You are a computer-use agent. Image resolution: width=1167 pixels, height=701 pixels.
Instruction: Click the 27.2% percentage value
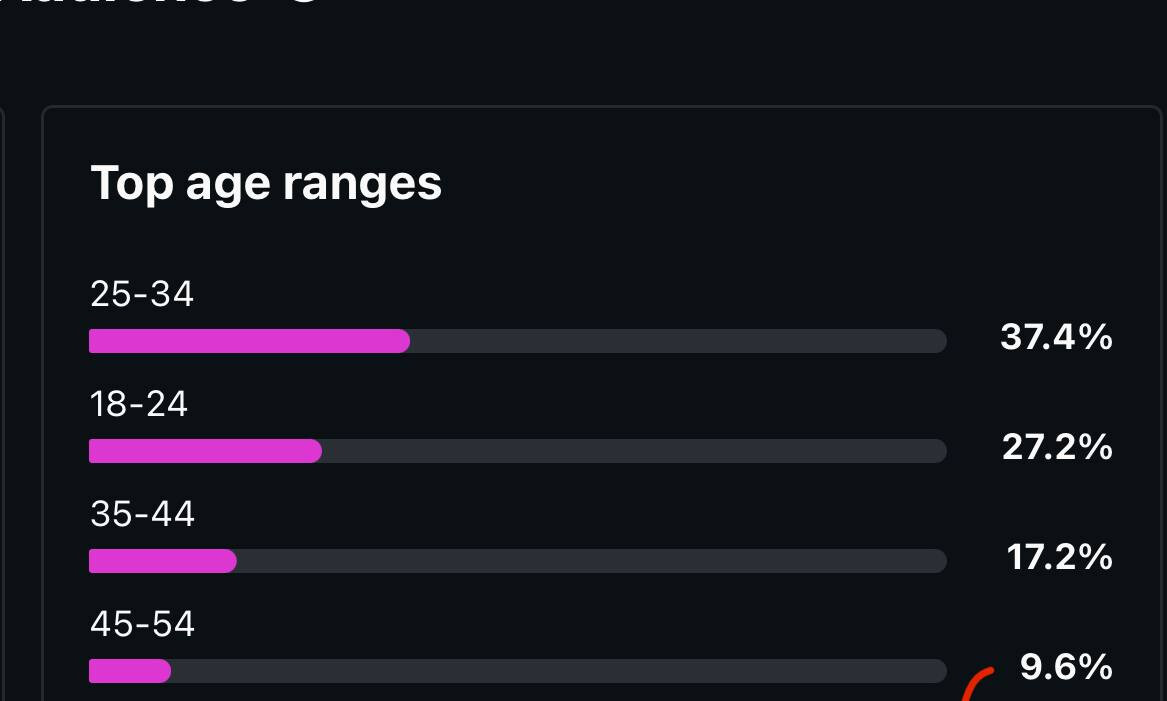tap(1057, 448)
